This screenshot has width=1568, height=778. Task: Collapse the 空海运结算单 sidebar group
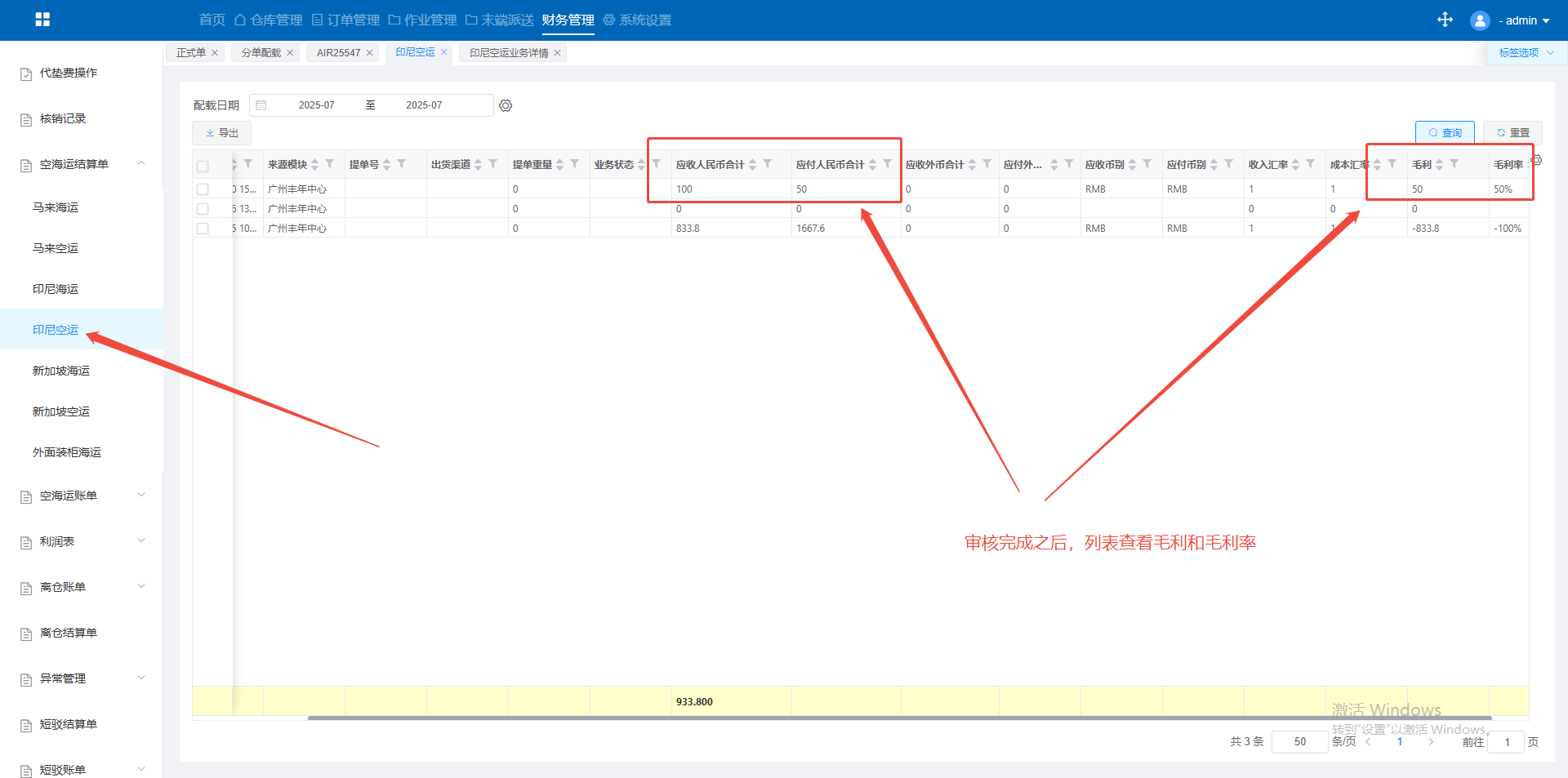[x=141, y=164]
